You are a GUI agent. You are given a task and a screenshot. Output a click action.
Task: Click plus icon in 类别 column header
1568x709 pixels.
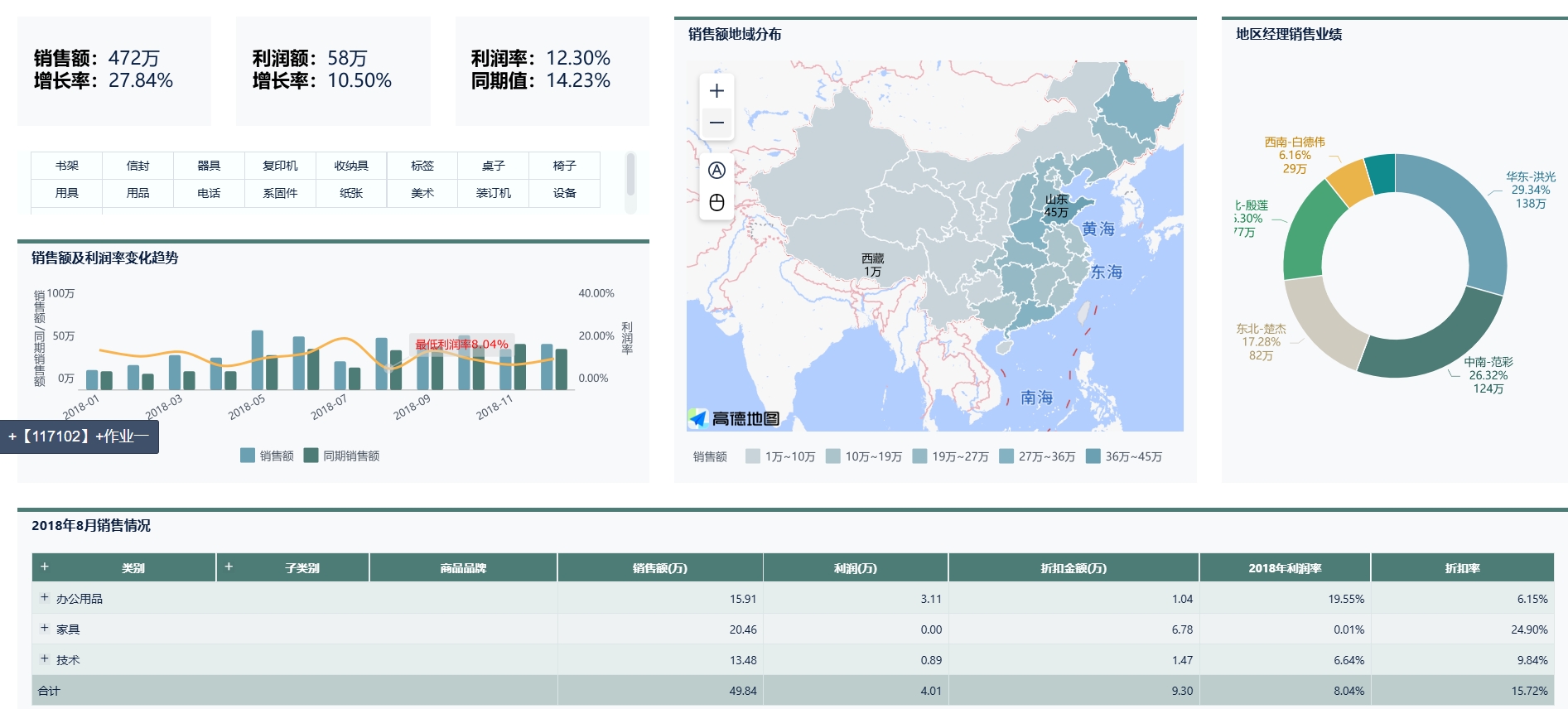coord(45,567)
